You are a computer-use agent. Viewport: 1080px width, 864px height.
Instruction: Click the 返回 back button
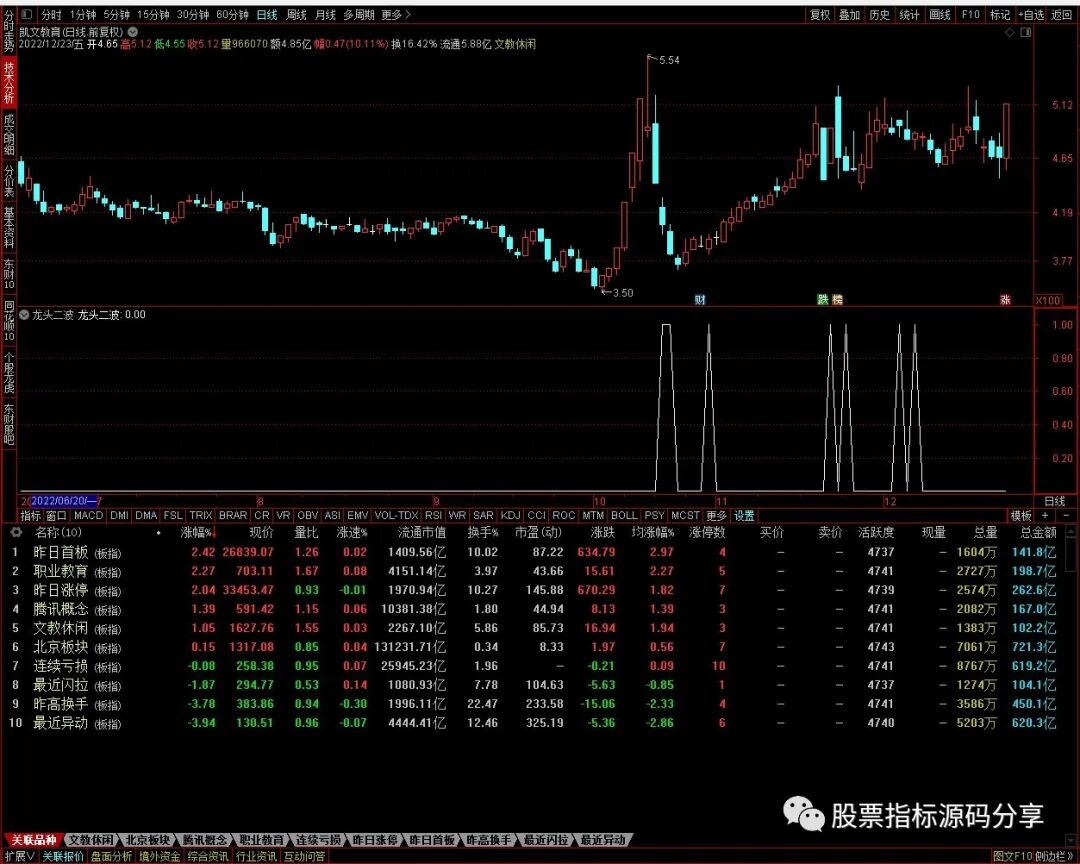click(1062, 14)
